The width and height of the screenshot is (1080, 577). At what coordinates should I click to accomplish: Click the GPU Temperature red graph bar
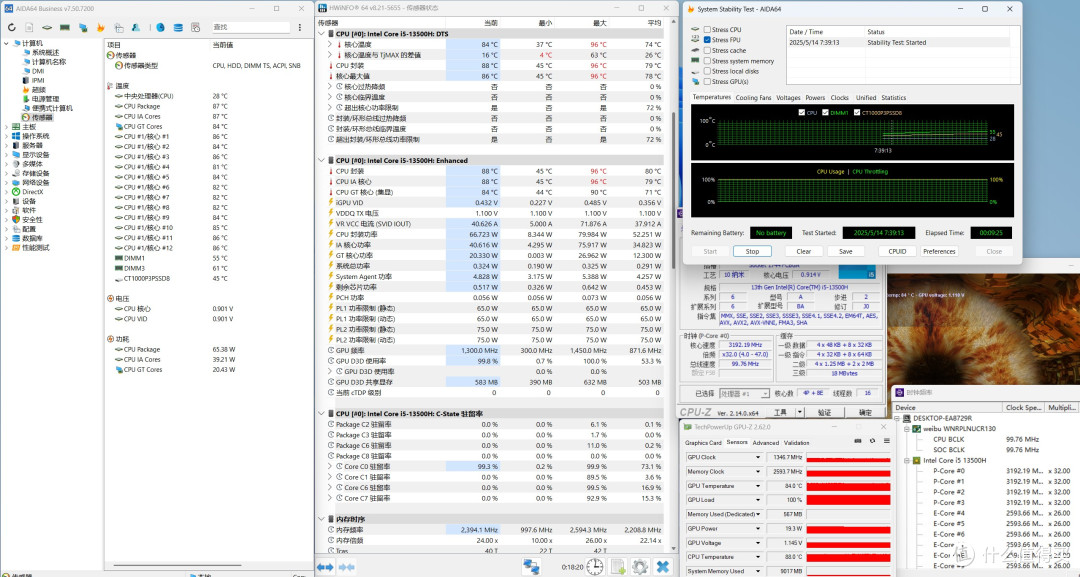(849, 486)
